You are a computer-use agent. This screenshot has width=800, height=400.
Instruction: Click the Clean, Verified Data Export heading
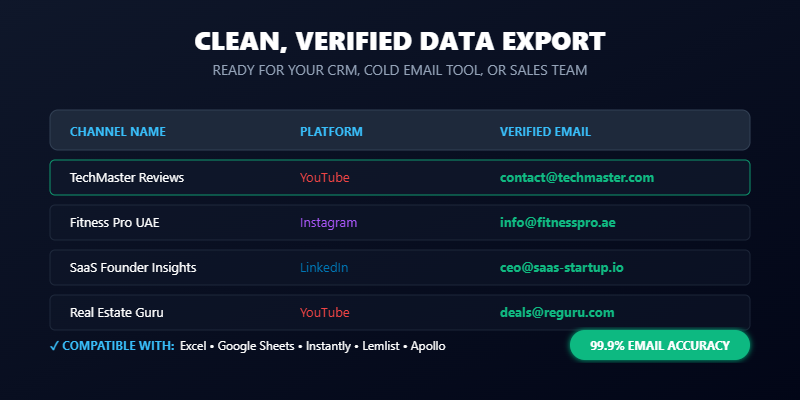(400, 41)
